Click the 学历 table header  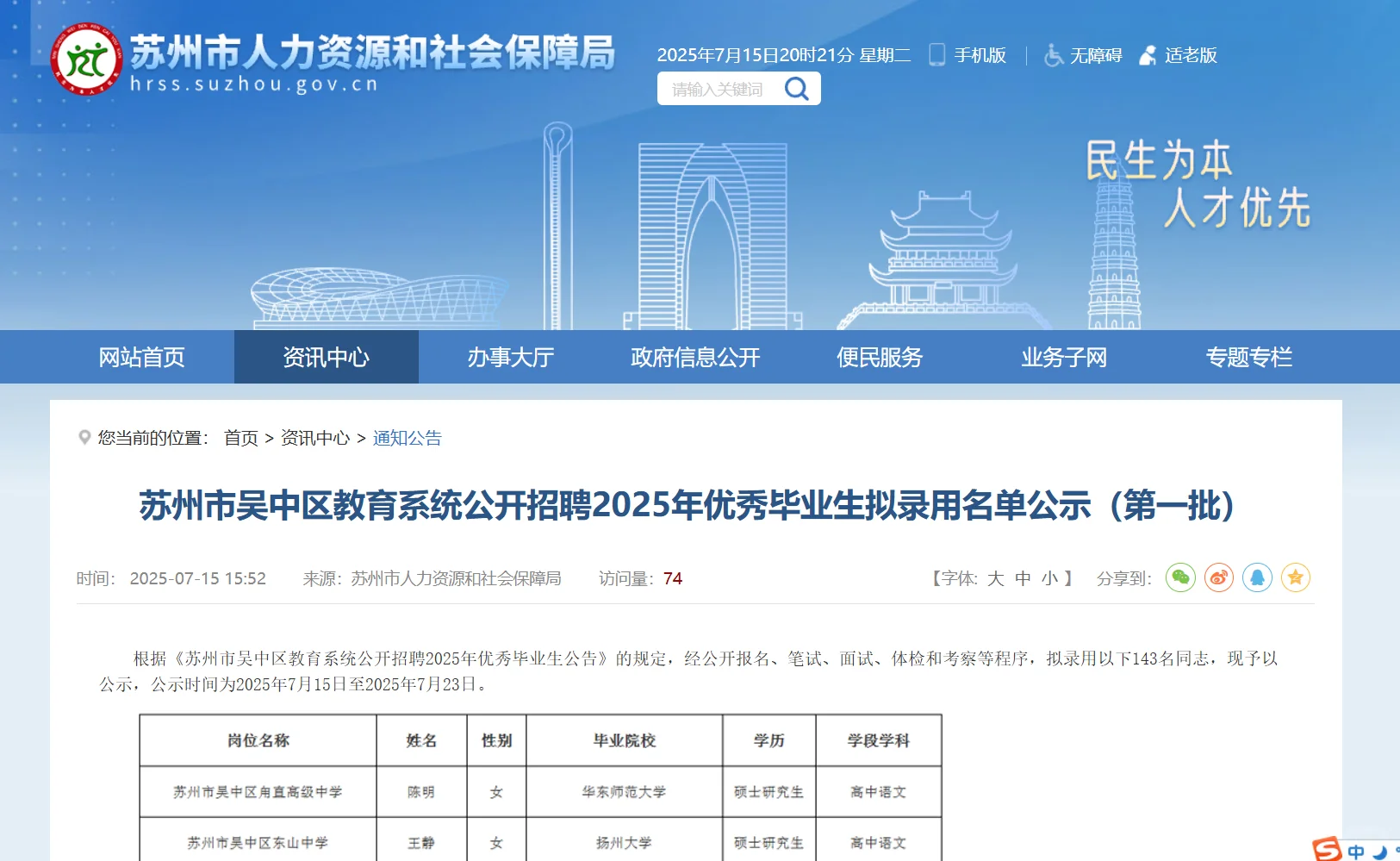click(x=768, y=740)
